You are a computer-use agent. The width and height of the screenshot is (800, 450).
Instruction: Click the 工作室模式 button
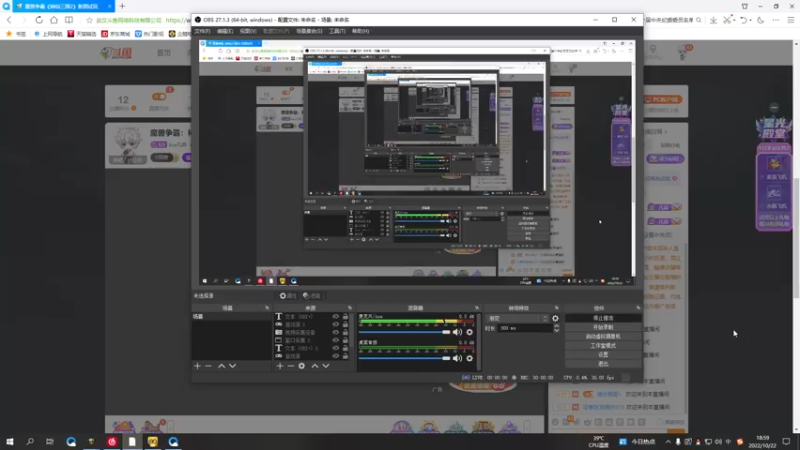(603, 345)
